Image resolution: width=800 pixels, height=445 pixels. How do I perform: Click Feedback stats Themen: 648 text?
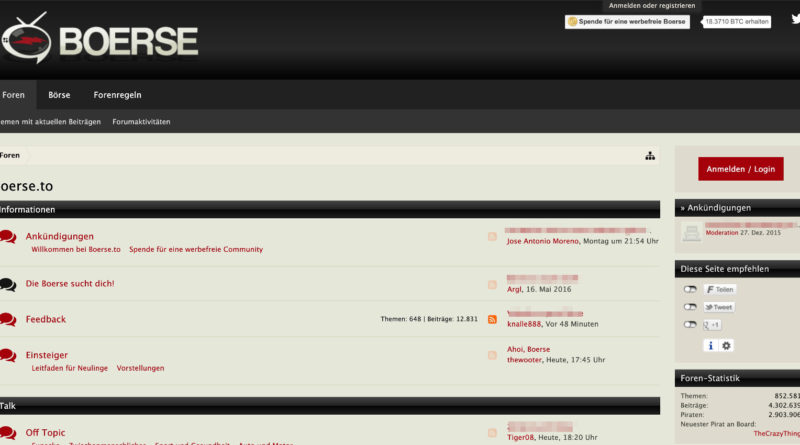pos(401,319)
